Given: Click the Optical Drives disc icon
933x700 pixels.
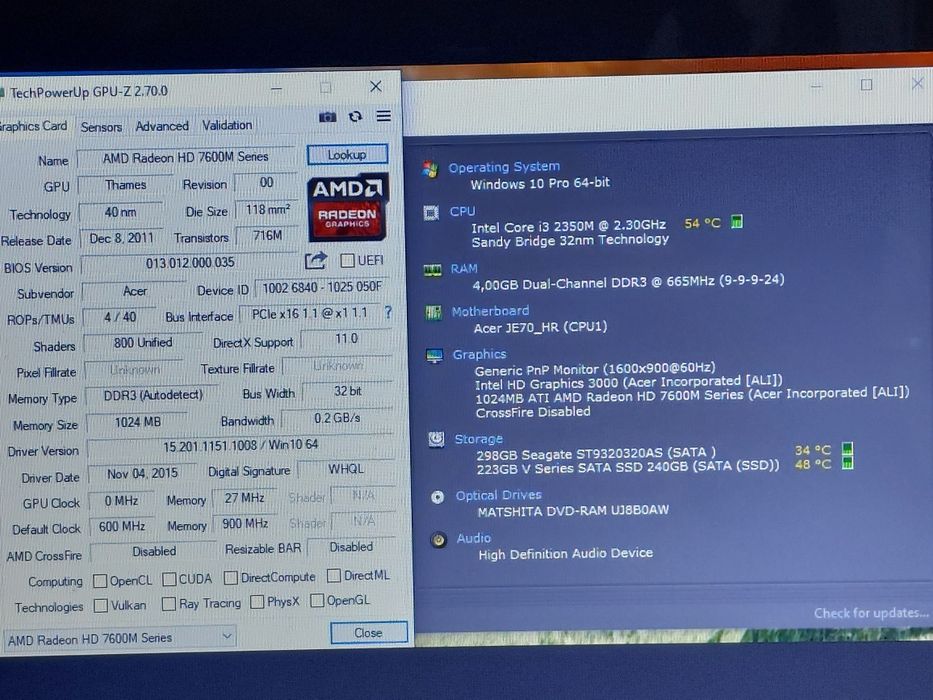Looking at the screenshot, I should coord(437,497).
